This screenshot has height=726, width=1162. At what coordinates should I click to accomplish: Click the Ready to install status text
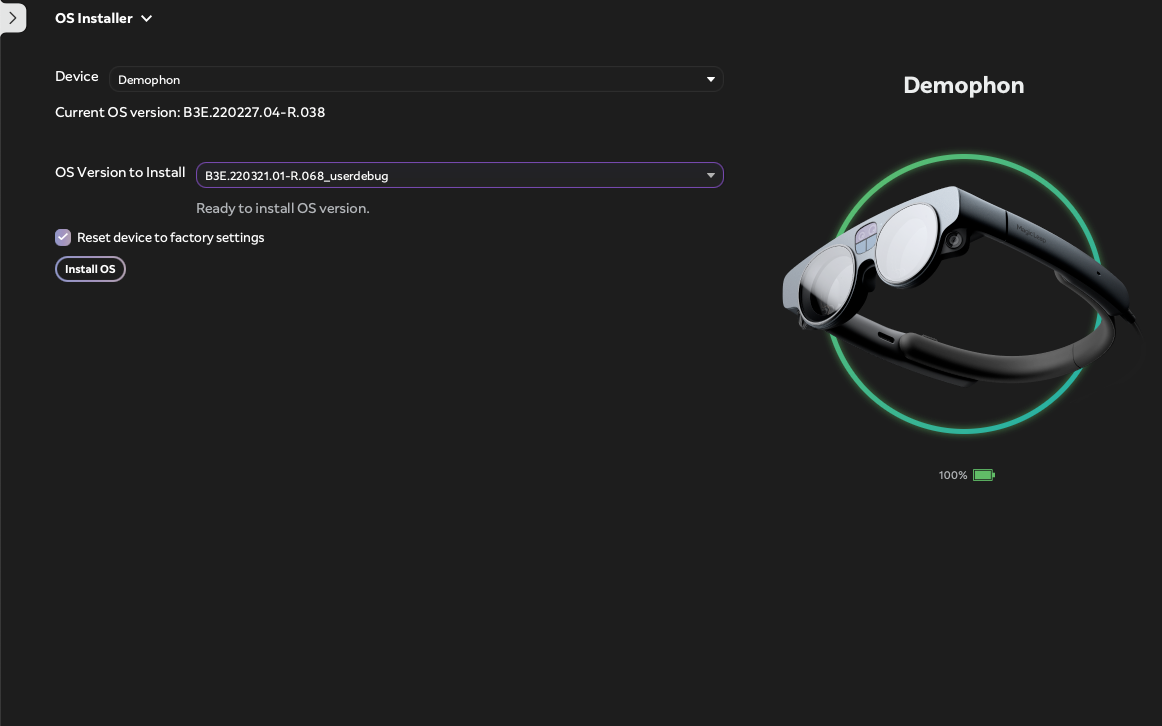click(282, 208)
